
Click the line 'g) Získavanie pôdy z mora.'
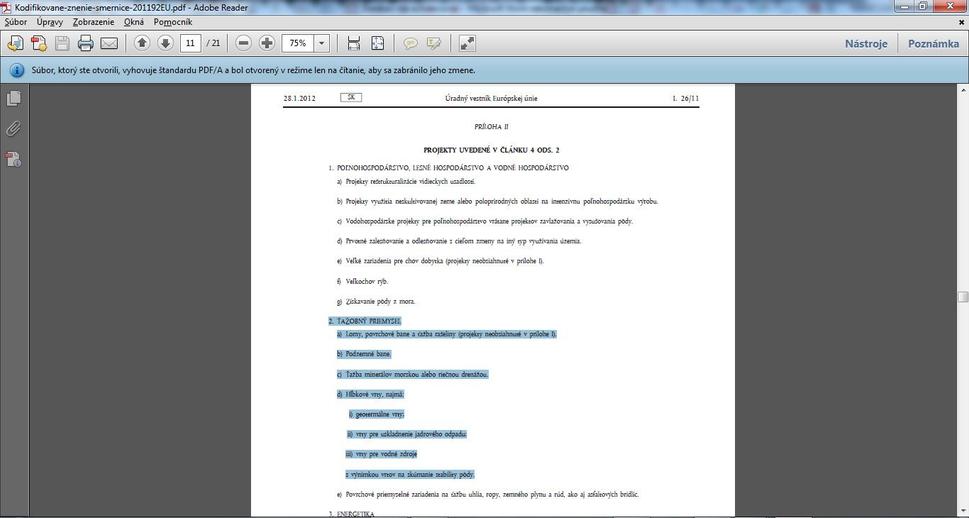(x=376, y=302)
